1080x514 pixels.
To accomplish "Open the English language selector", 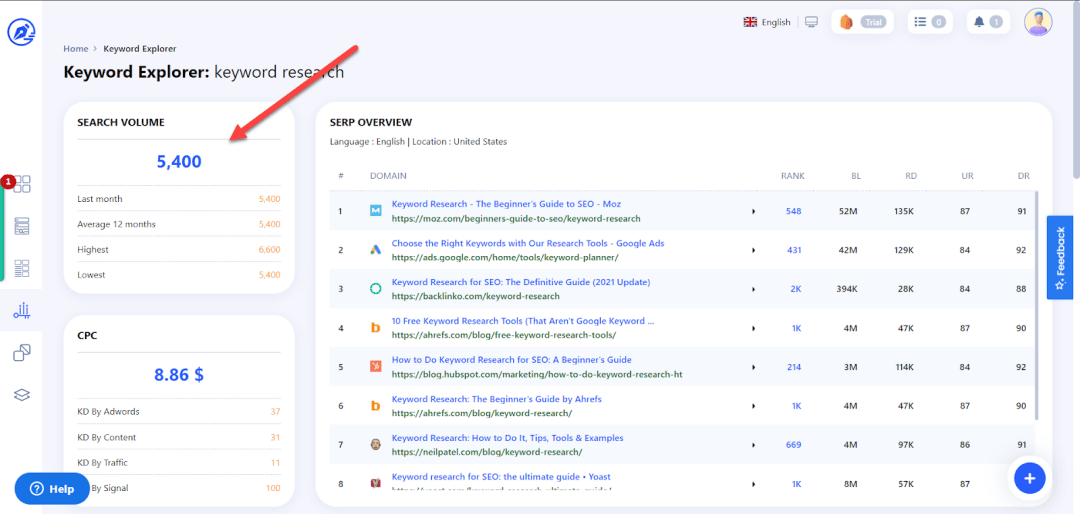I will [x=767, y=22].
